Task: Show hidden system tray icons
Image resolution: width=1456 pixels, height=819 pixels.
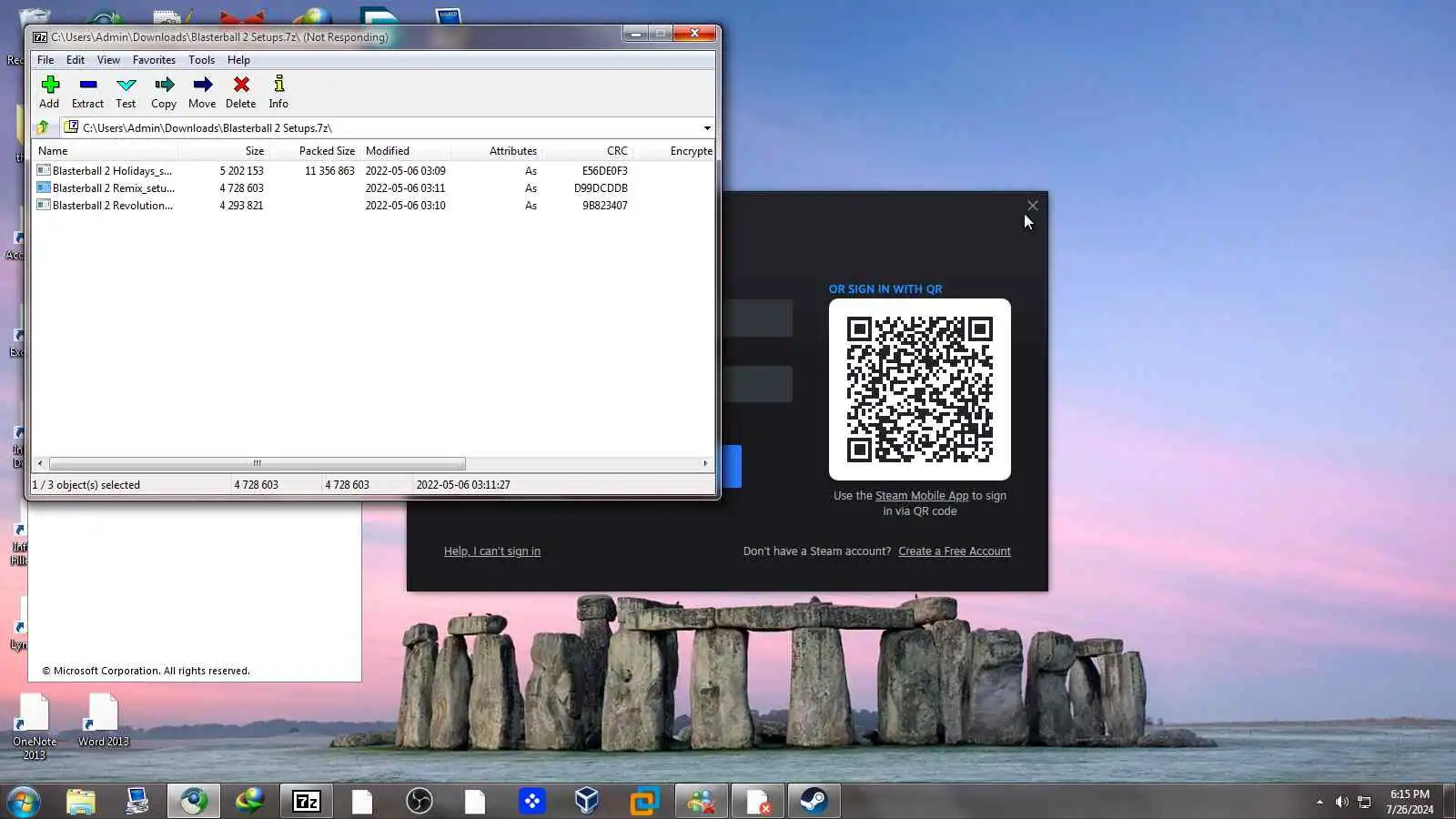Action: pos(1319,802)
